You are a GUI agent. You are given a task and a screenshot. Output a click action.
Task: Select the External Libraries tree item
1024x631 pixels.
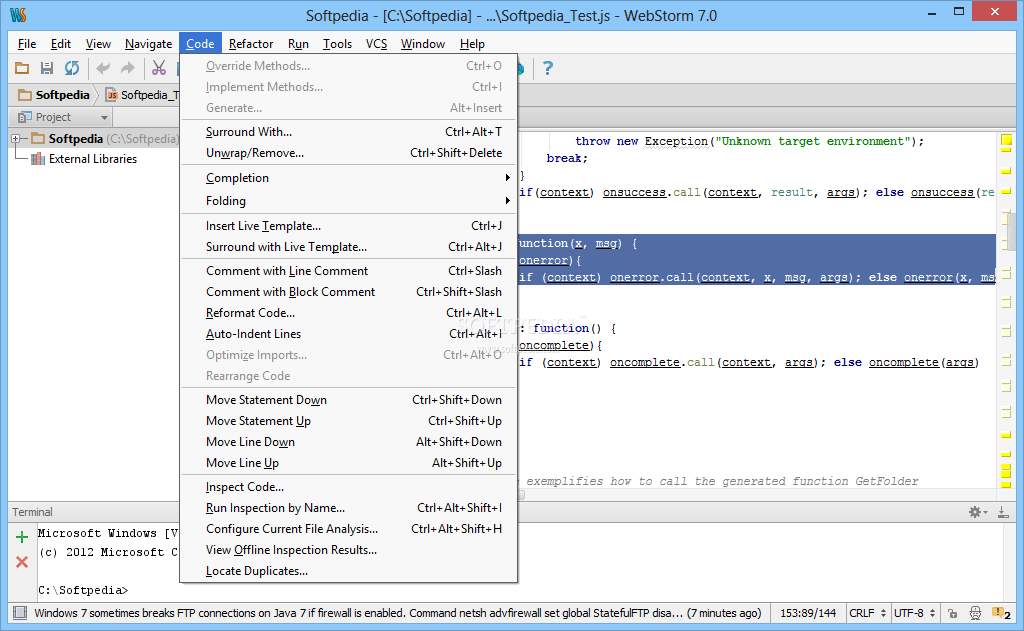[92, 159]
